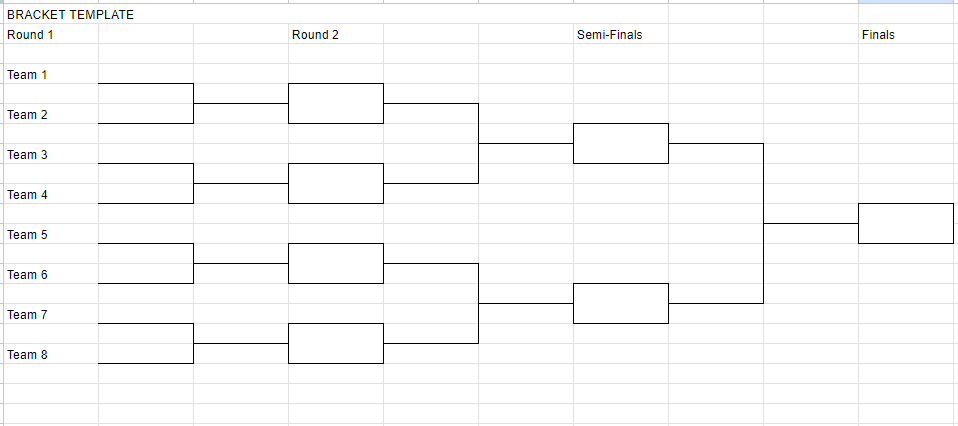Select the Round 2 header cell

[x=336, y=34]
